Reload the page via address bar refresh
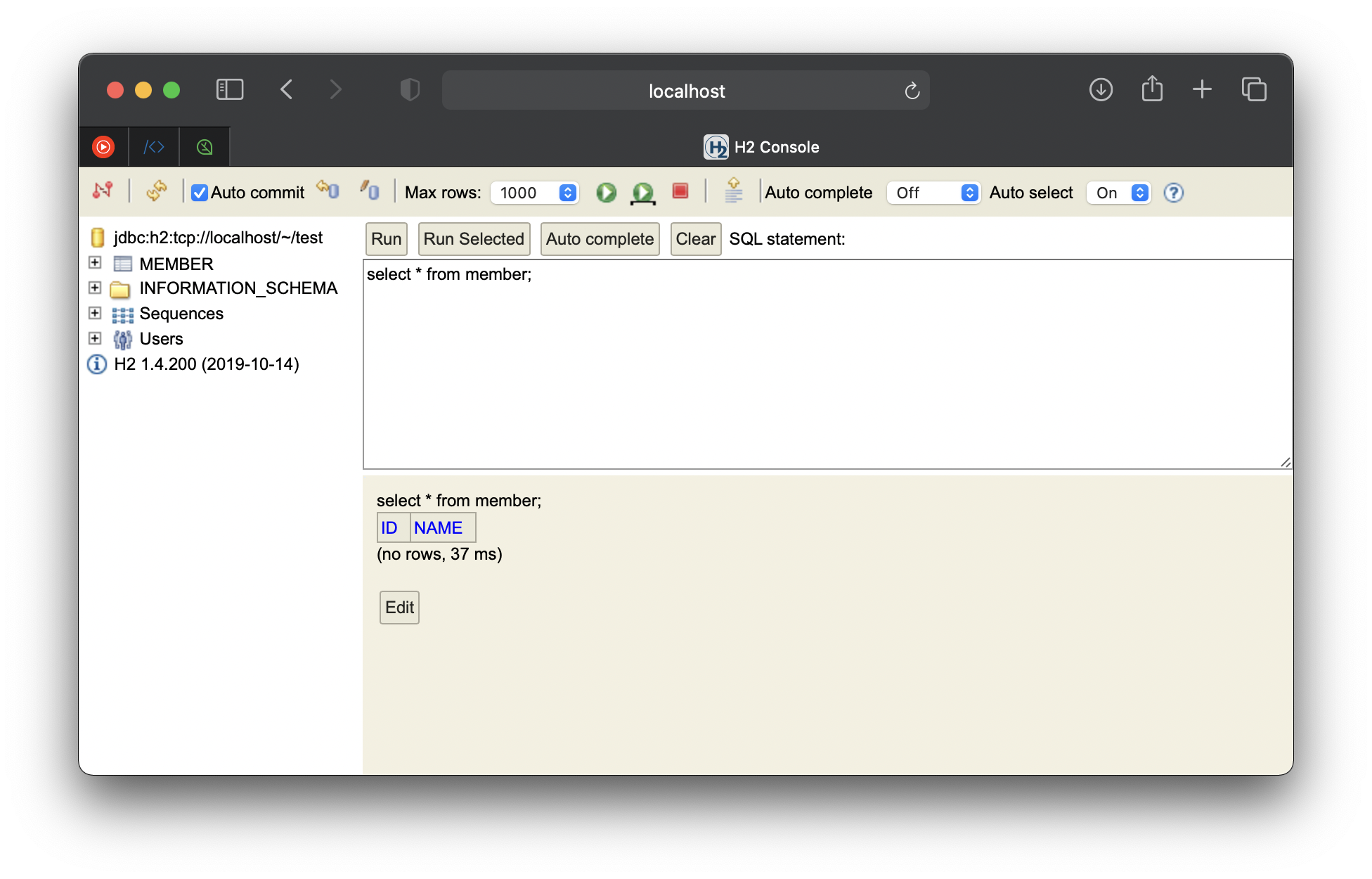Image resolution: width=1372 pixels, height=879 pixels. [912, 90]
